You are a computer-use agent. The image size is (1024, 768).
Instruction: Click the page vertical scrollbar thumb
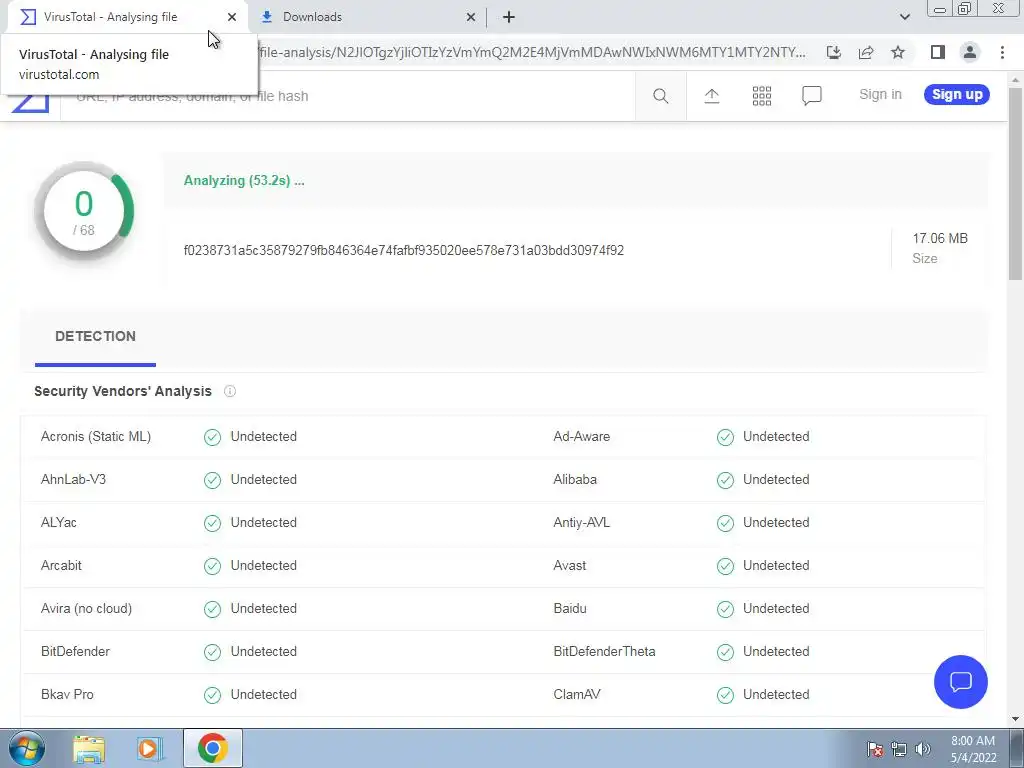[x=1016, y=183]
